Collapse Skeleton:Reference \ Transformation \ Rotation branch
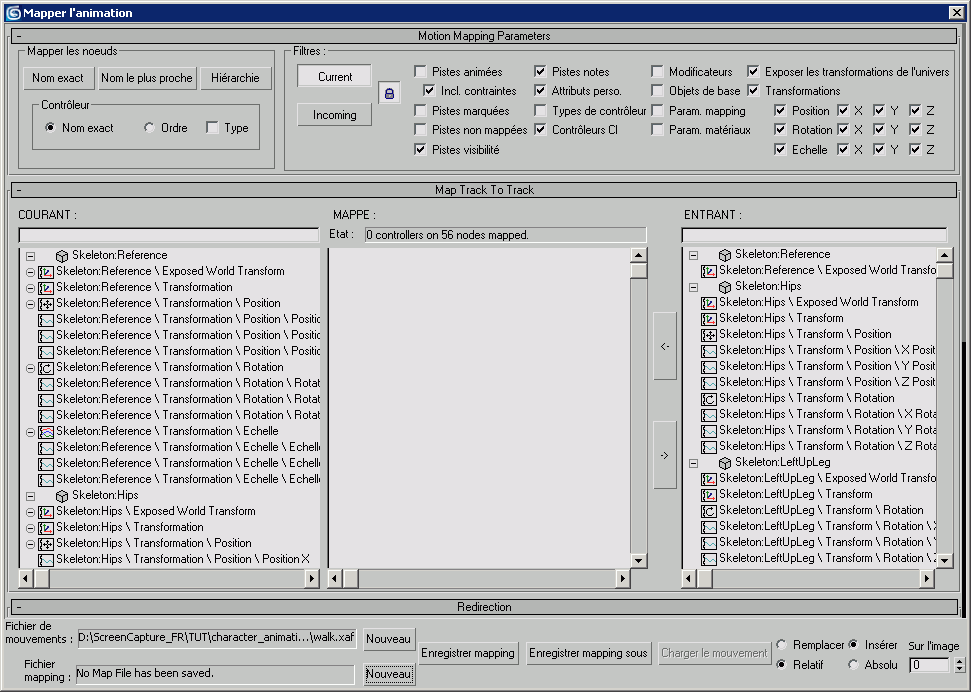Viewport: 971px width, 692px height. click(x=30, y=368)
